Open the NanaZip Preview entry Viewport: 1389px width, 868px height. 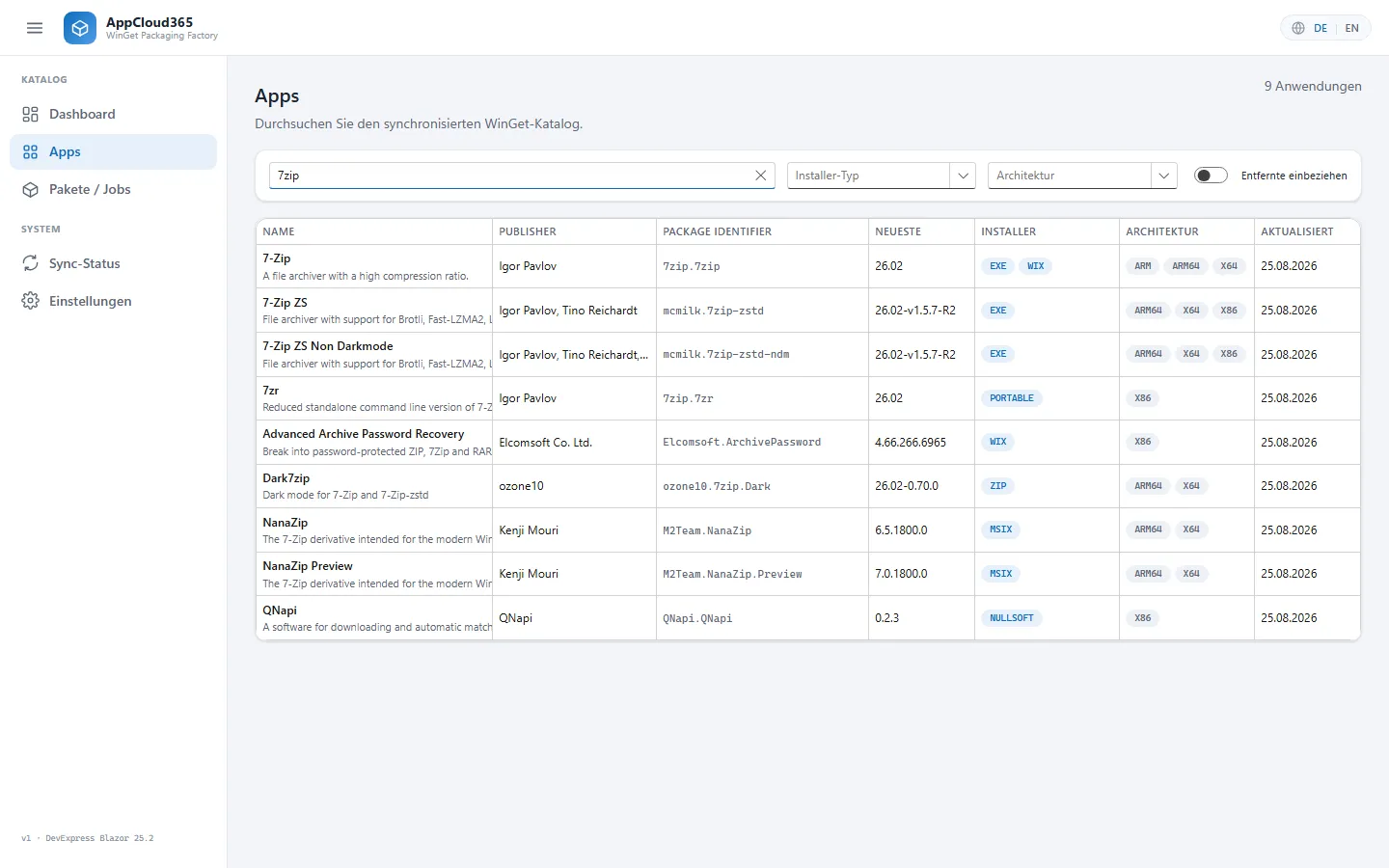(x=308, y=566)
